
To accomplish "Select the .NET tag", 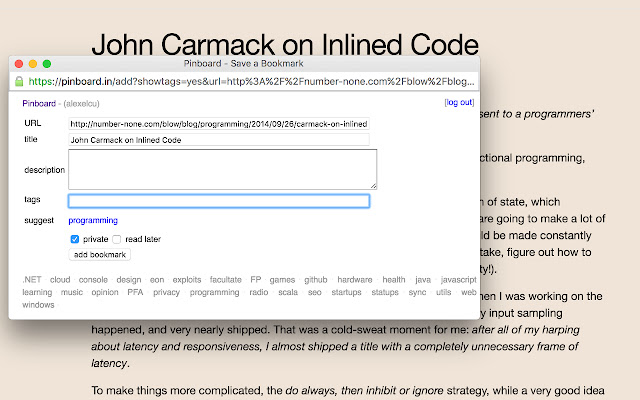I will 32,280.
